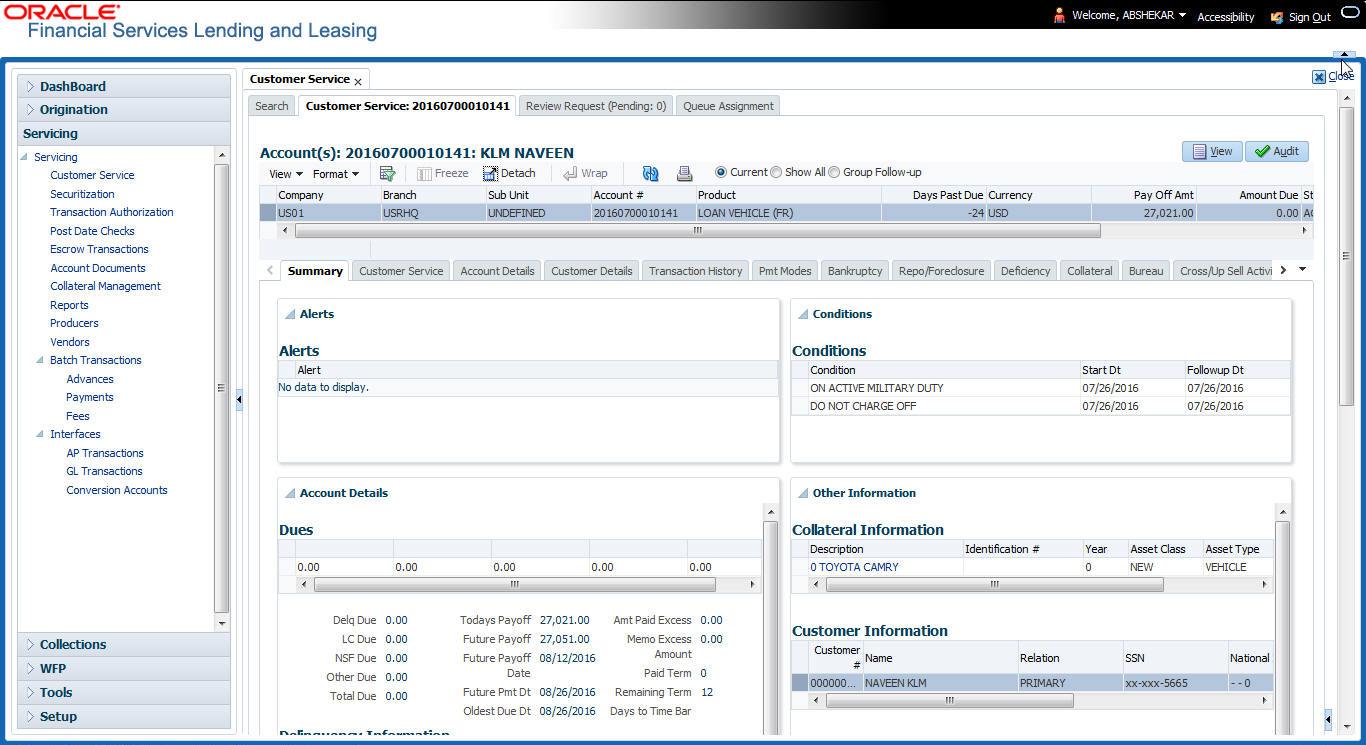The width and height of the screenshot is (1366, 745).
Task: Close the Customer Service page tab
Action: (x=358, y=81)
